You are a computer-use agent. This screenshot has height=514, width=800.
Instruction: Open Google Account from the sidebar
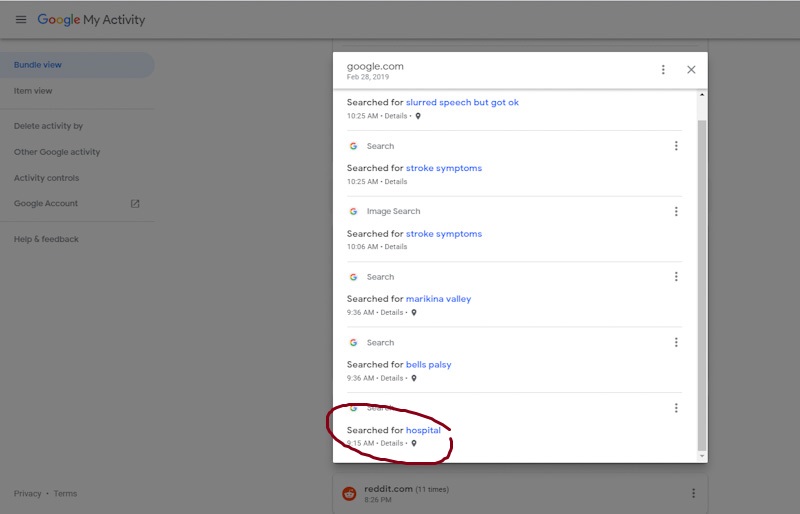click(46, 204)
